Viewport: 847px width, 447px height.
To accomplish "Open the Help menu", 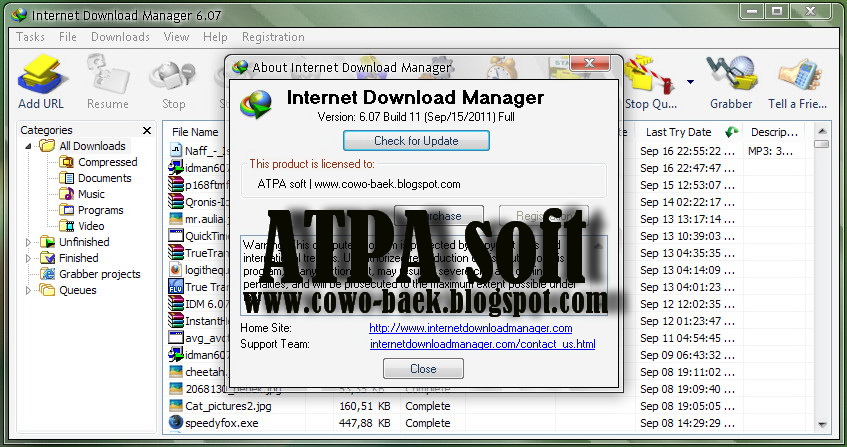I will click(x=215, y=37).
